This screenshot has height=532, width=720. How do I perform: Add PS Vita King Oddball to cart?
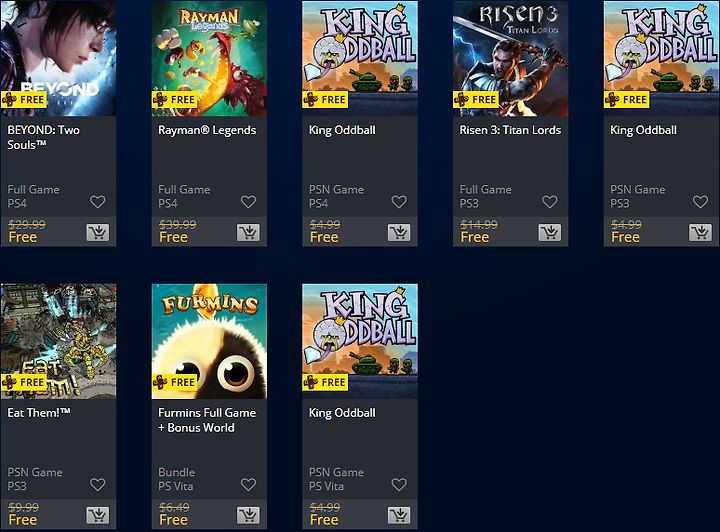coord(399,515)
